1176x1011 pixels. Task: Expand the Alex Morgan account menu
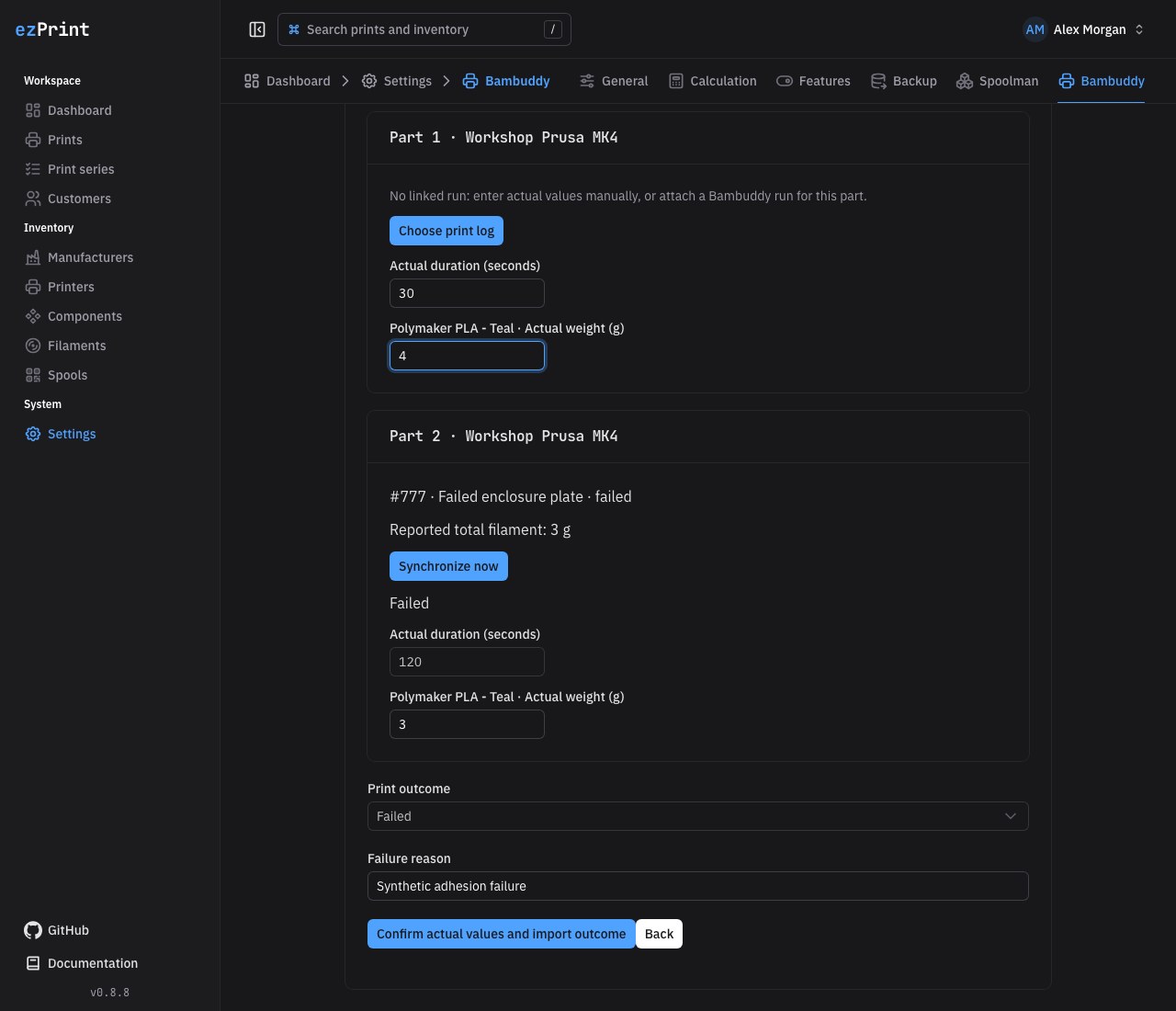click(x=1084, y=29)
